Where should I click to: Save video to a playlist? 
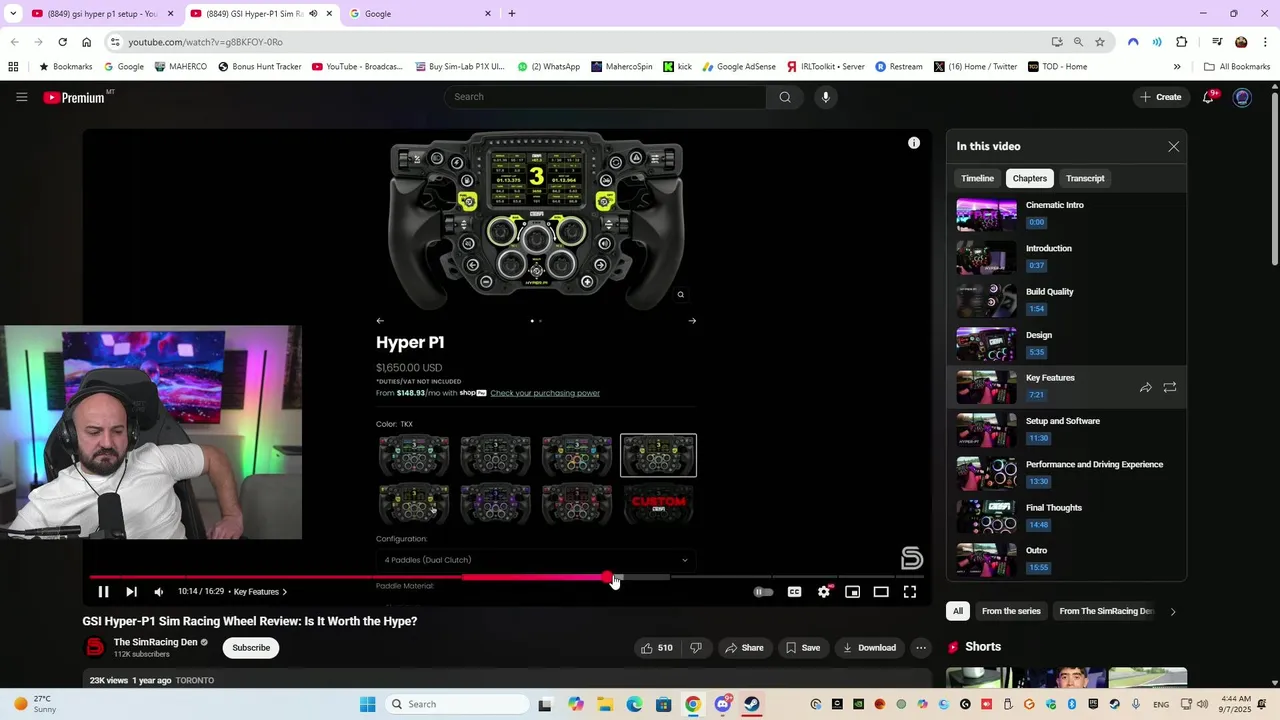pyautogui.click(x=802, y=648)
